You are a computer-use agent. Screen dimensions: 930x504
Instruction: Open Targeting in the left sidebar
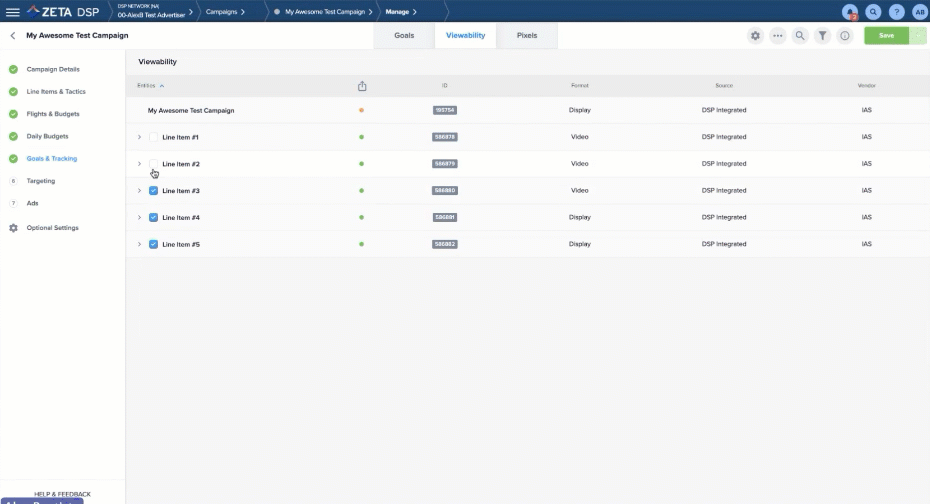click(x=41, y=181)
